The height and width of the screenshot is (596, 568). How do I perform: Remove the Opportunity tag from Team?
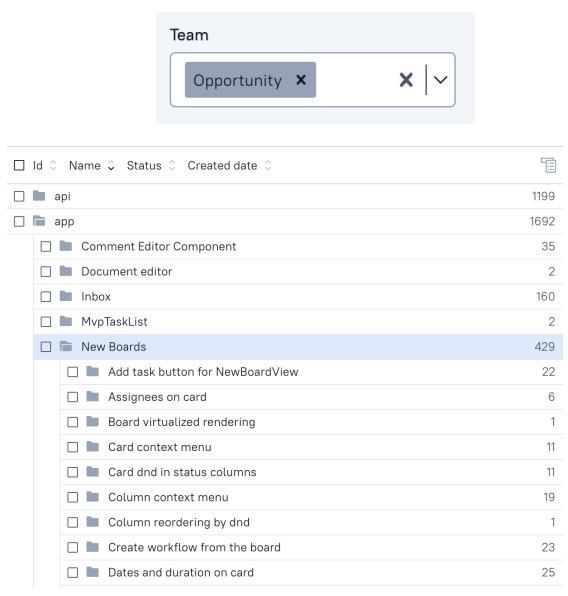click(301, 80)
